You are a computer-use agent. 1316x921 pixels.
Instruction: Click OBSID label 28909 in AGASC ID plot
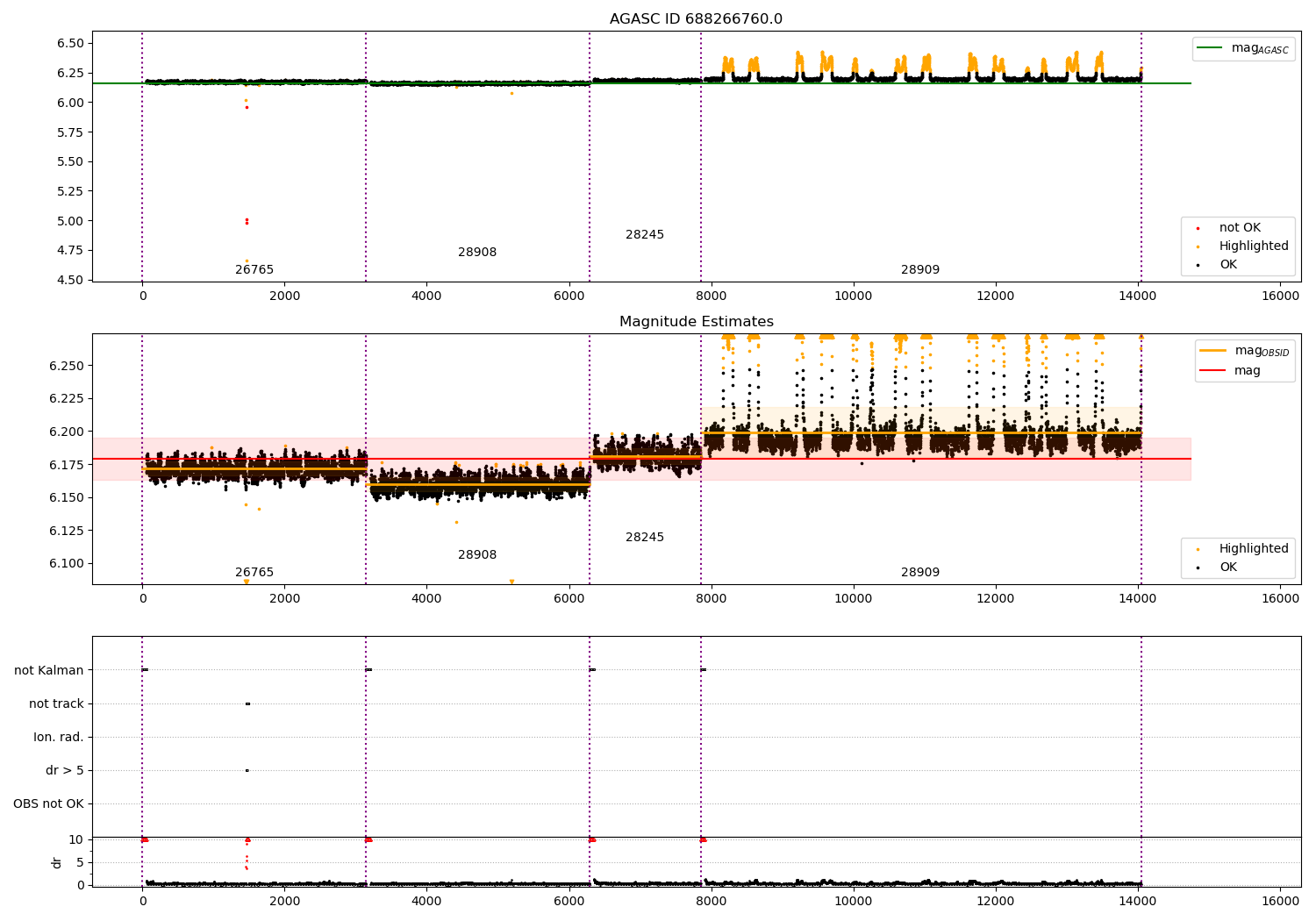click(x=920, y=270)
